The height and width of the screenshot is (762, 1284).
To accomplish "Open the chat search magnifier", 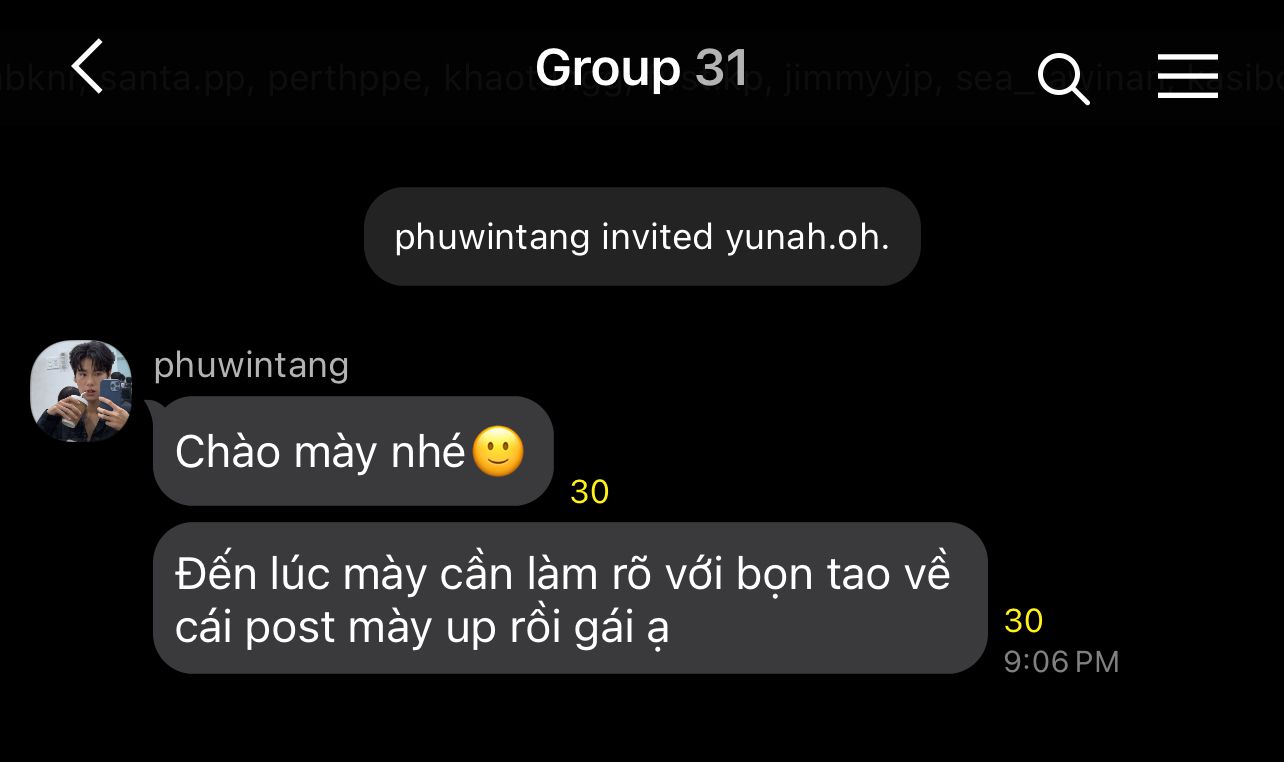I will pos(1063,78).
